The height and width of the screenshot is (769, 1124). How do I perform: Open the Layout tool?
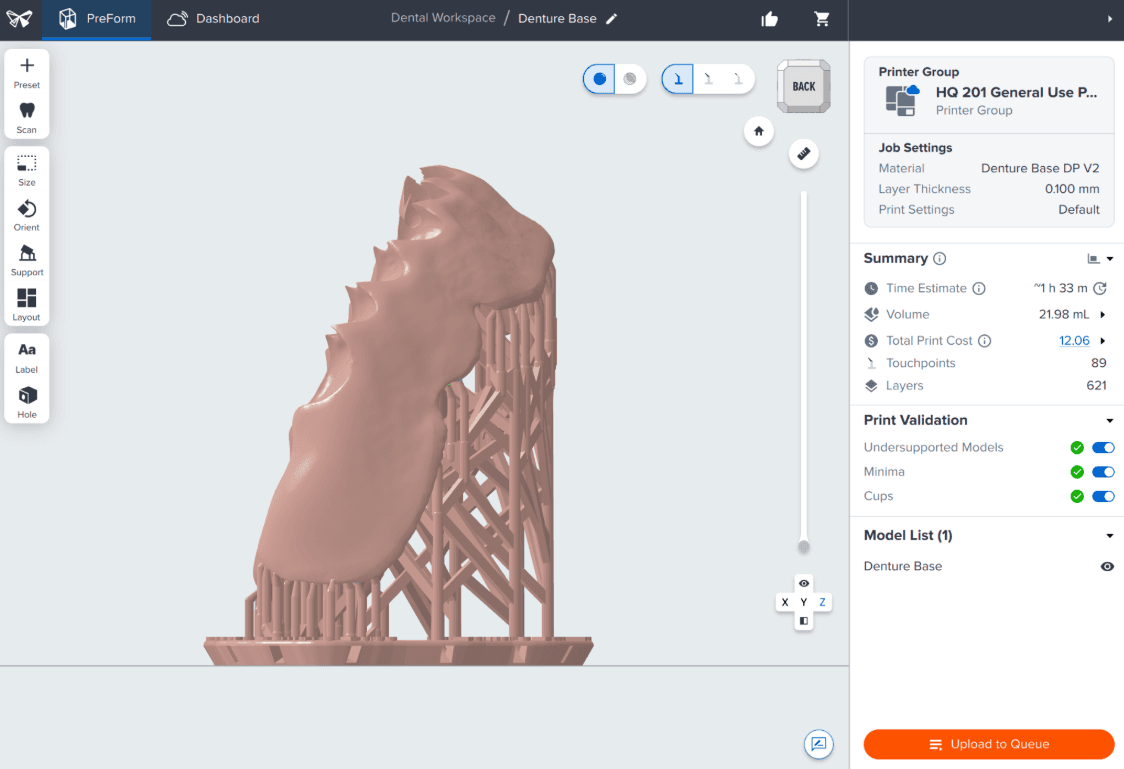click(x=27, y=305)
